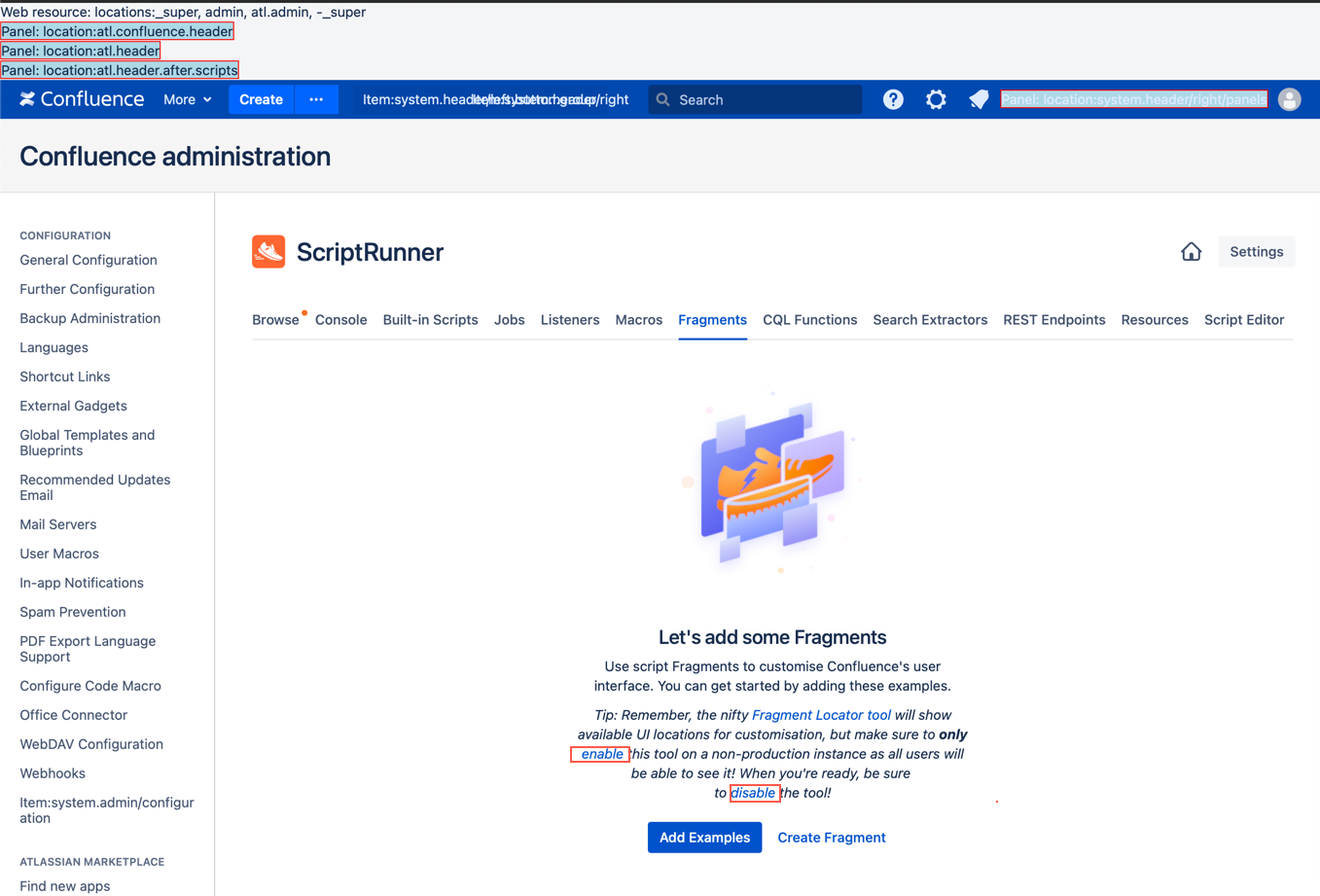Expand the More dropdown in header
This screenshot has width=1320, height=896.
(x=187, y=99)
